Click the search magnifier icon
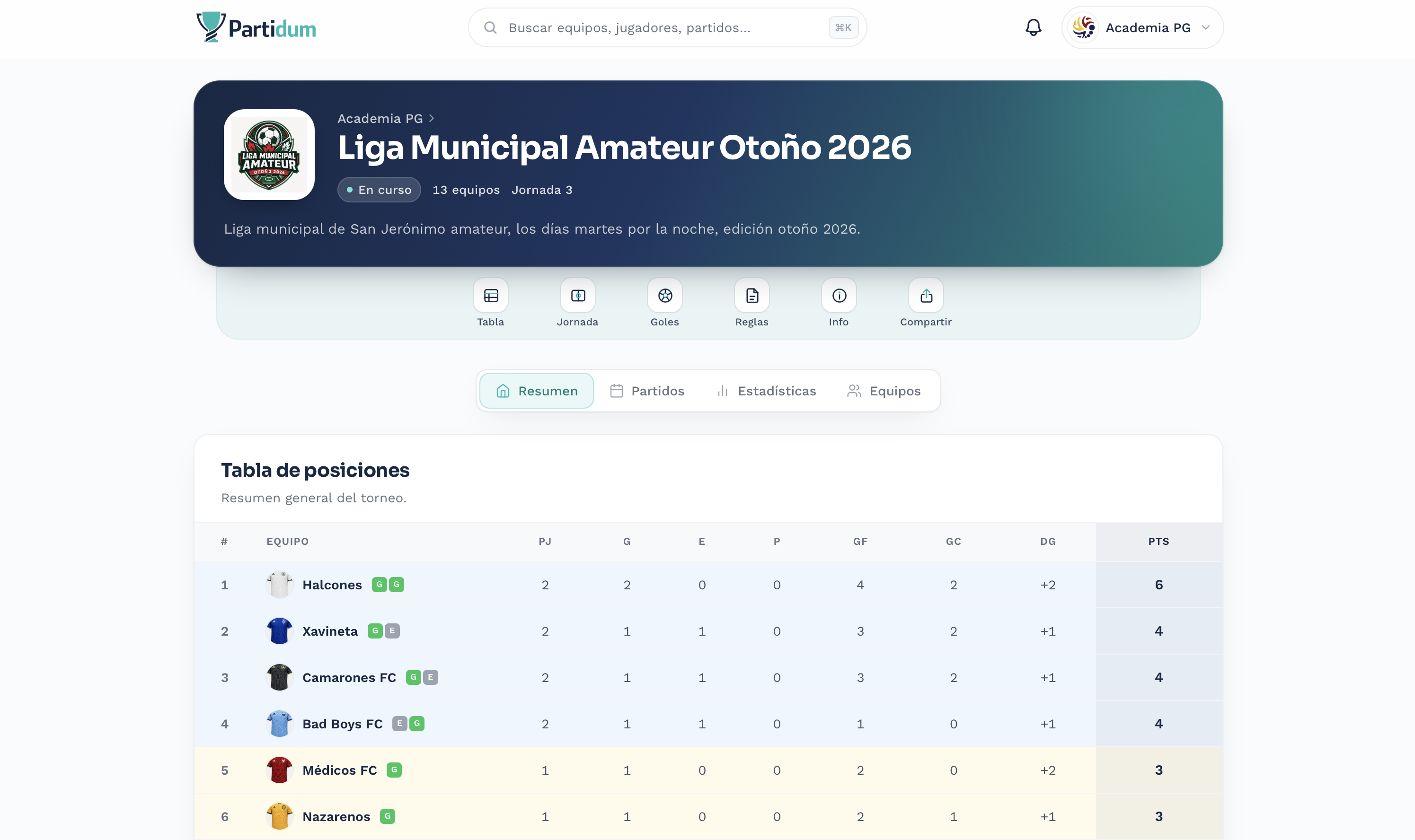Screen dimensions: 1415x840 point(490,28)
